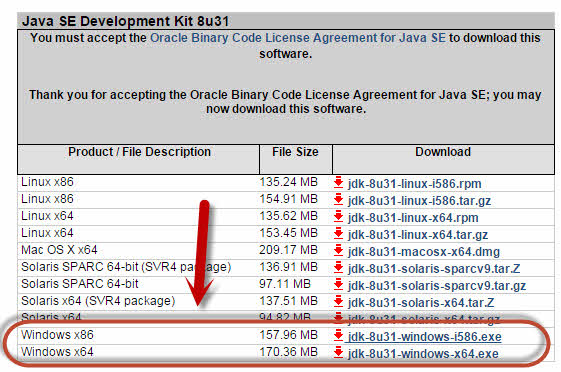Download jdk-8u31-solaris-sparcv9.tar.Z
The image size is (561, 372).
tap(434, 269)
